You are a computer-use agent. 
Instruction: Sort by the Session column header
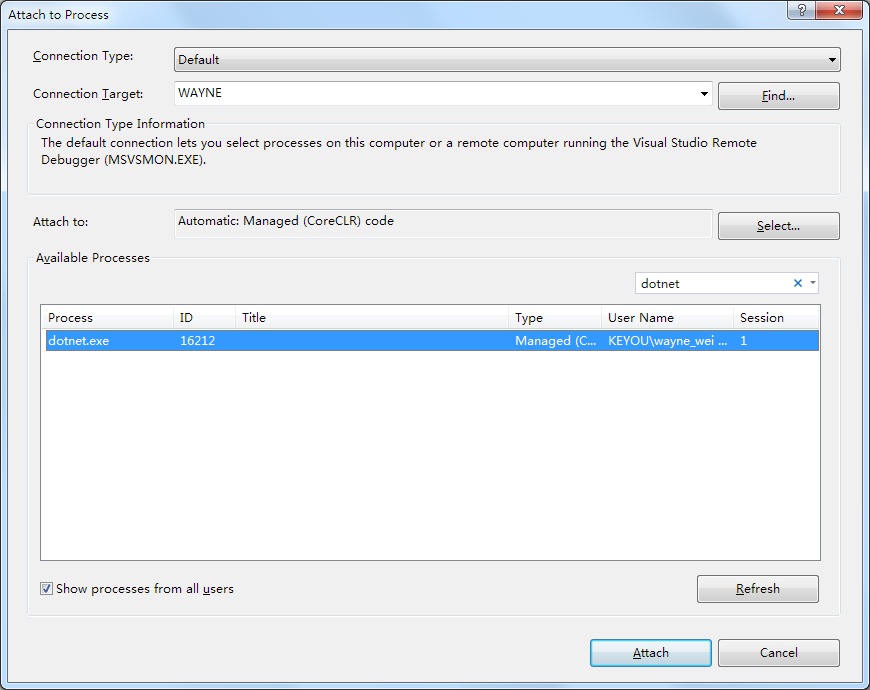tap(776, 318)
